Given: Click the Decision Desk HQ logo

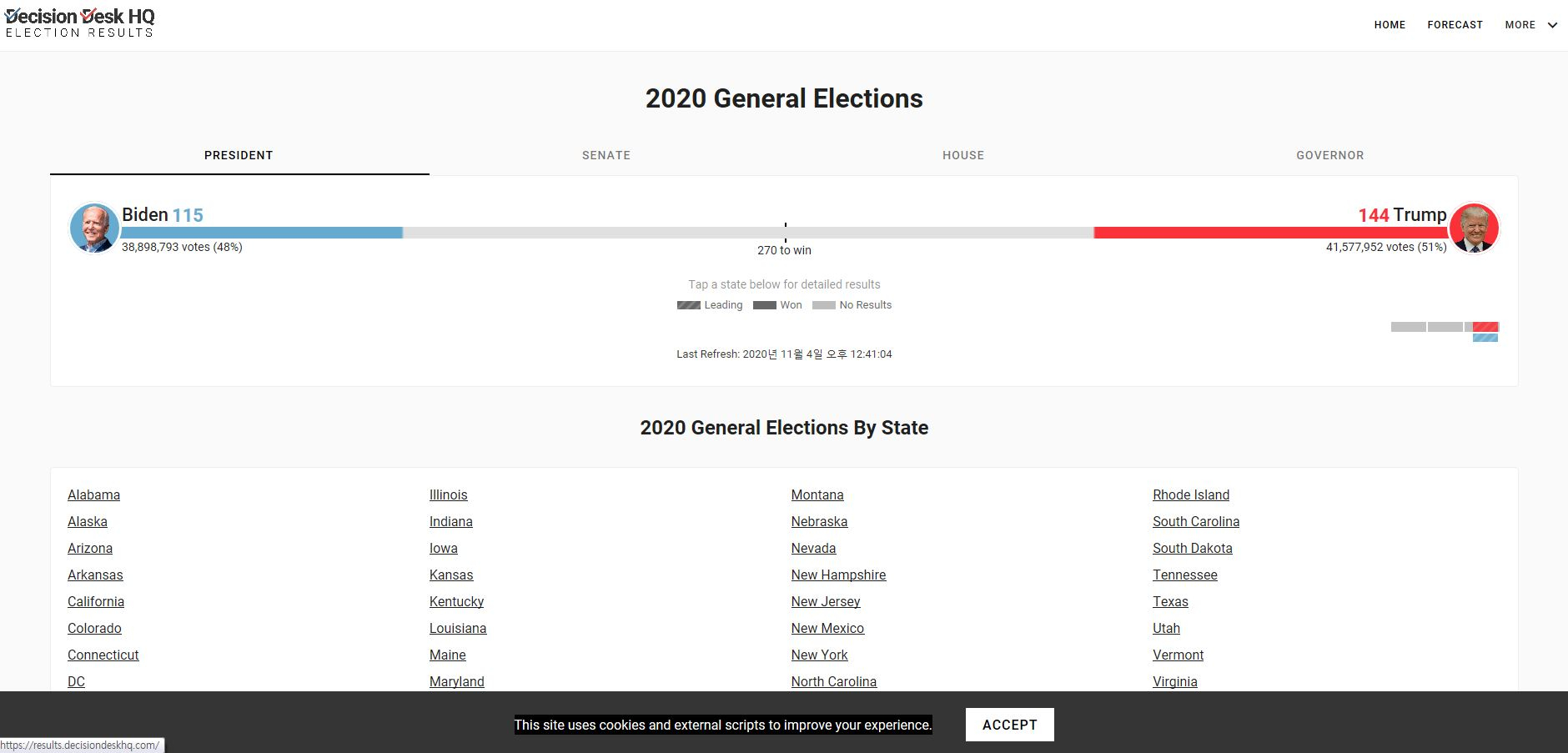Looking at the screenshot, I should pyautogui.click(x=80, y=23).
